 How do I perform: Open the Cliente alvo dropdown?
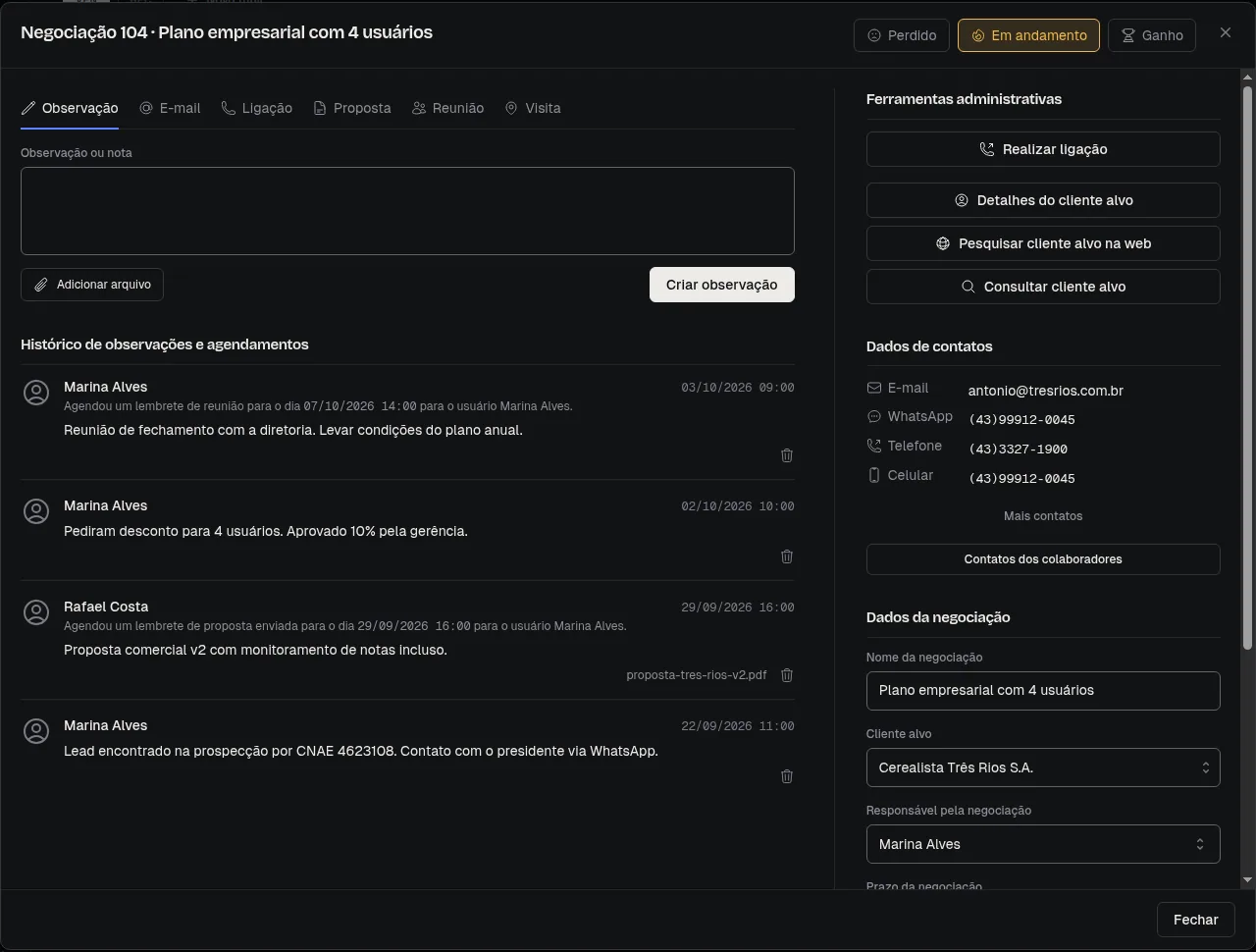[x=1043, y=767]
